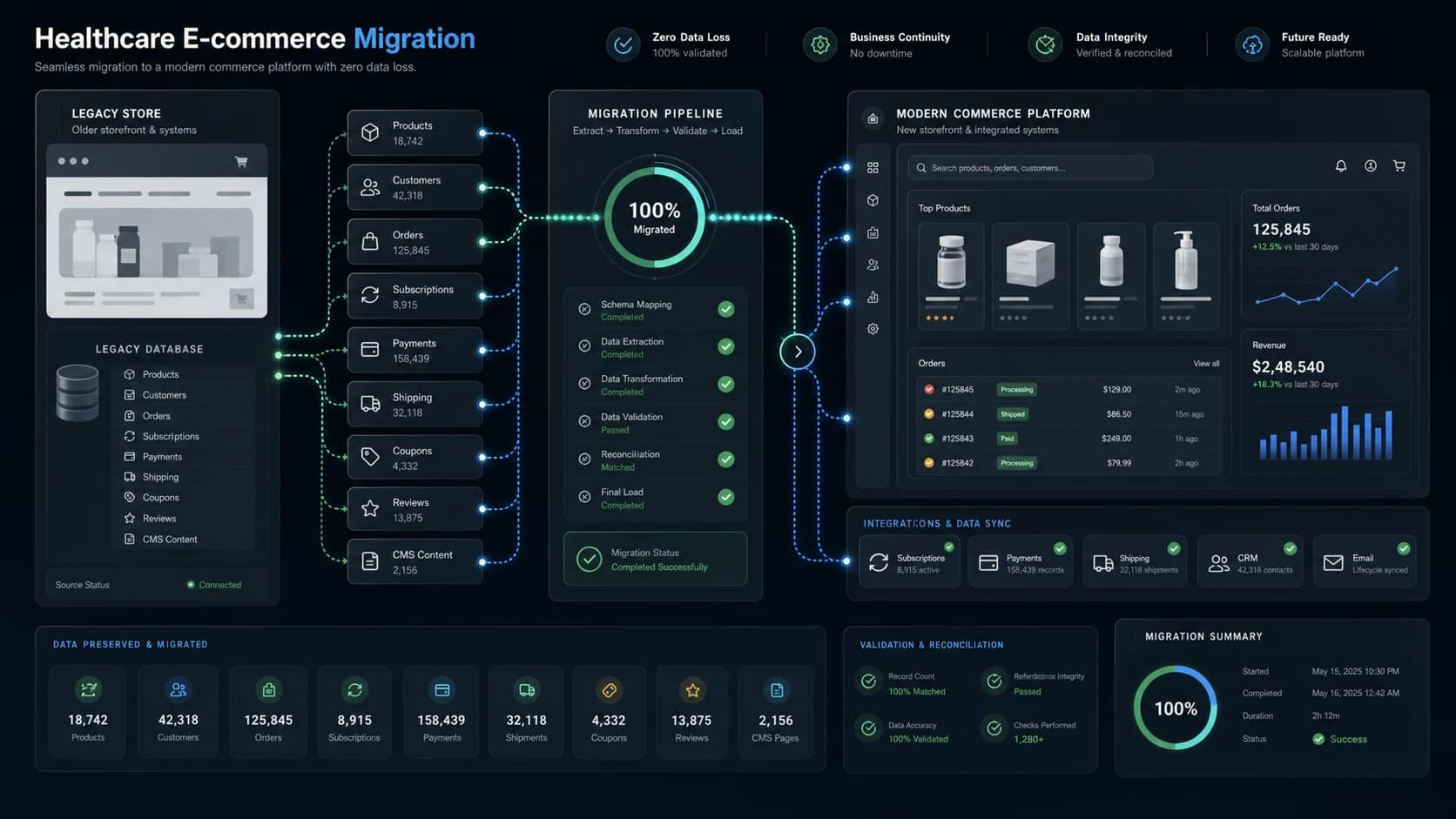Click the legacy store cart icon
Viewport: 1456px width, 819px height.
[x=241, y=162]
